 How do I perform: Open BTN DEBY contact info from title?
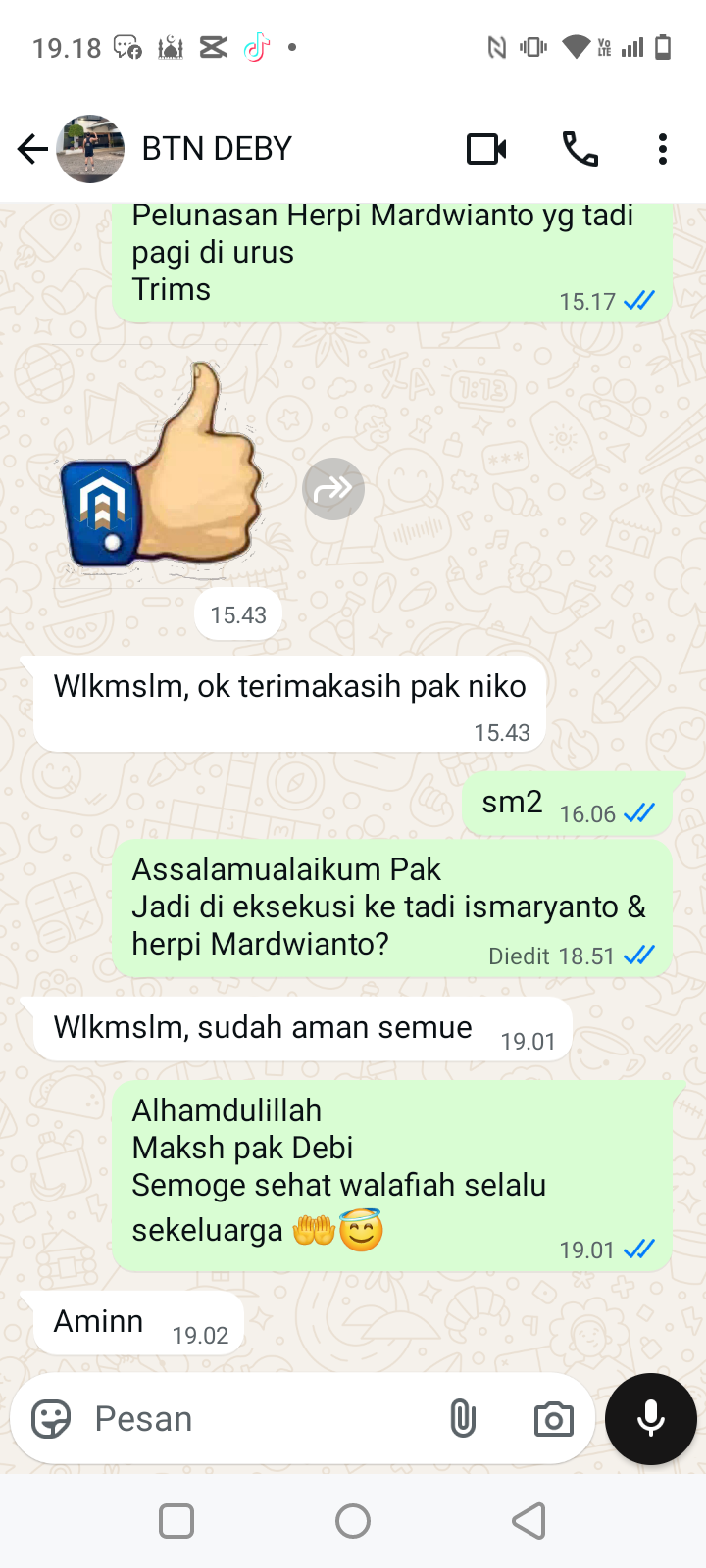click(x=217, y=149)
